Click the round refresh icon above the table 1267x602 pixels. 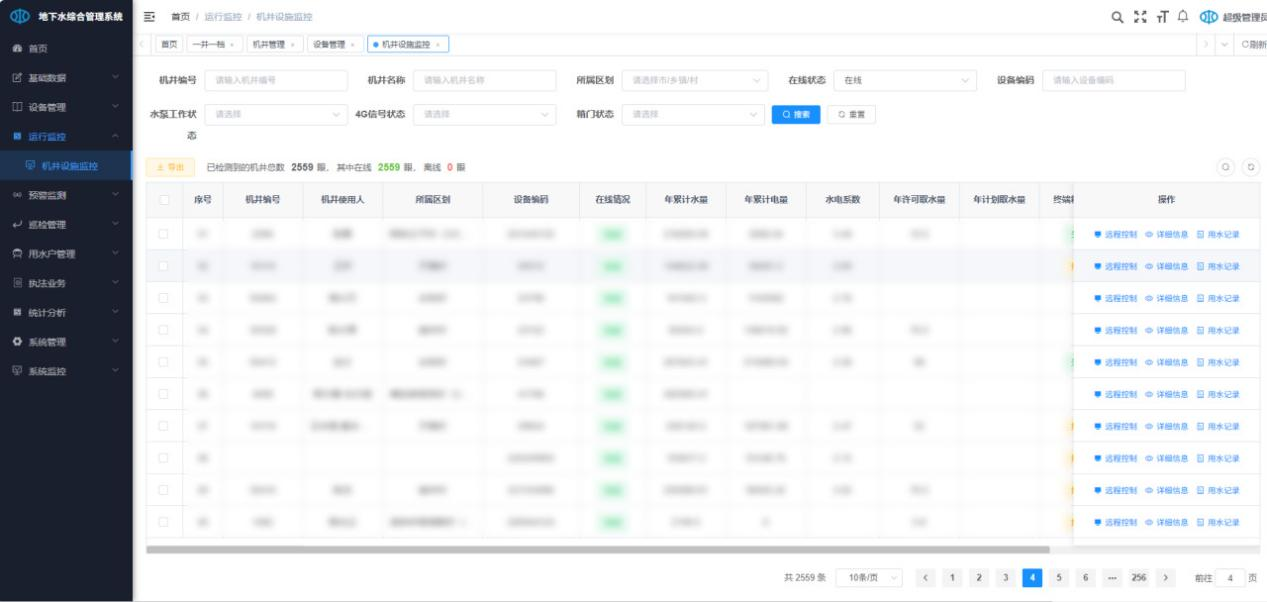(x=1250, y=167)
